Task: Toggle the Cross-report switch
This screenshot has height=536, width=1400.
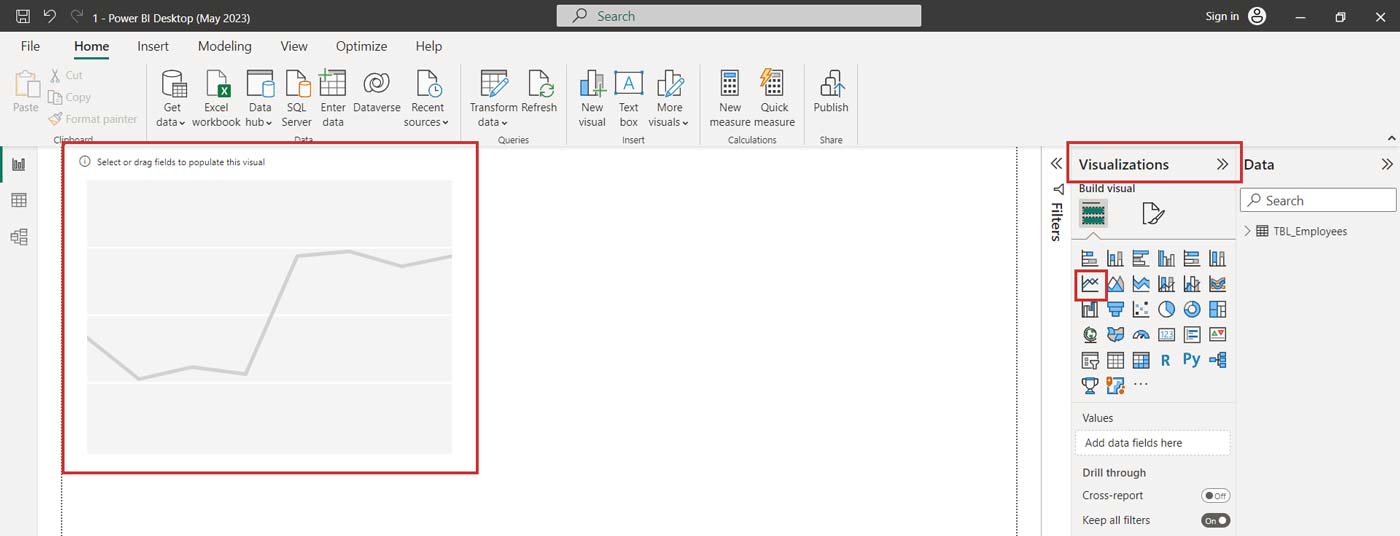Action: tap(1215, 496)
